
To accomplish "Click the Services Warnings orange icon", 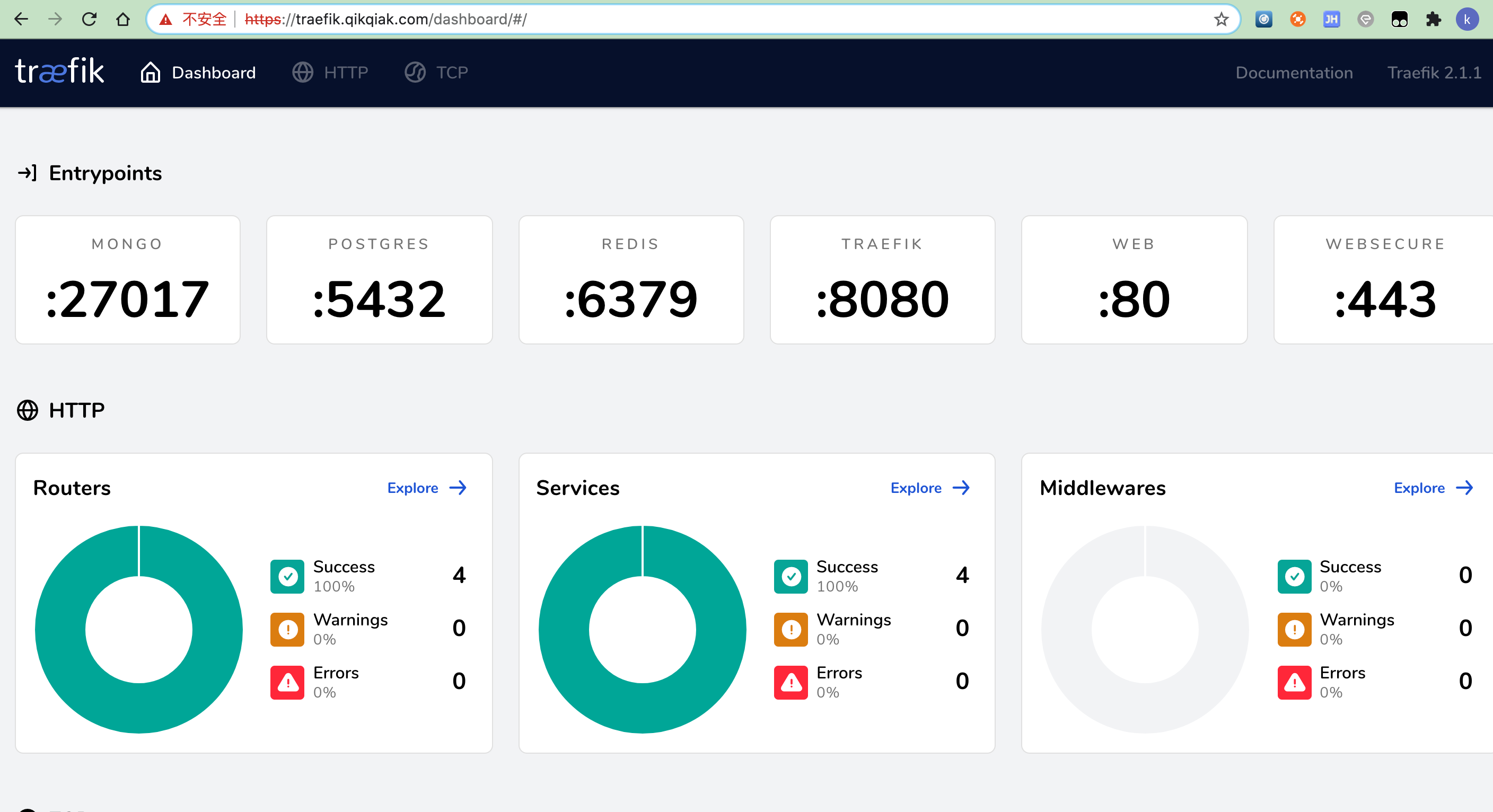I will click(791, 629).
